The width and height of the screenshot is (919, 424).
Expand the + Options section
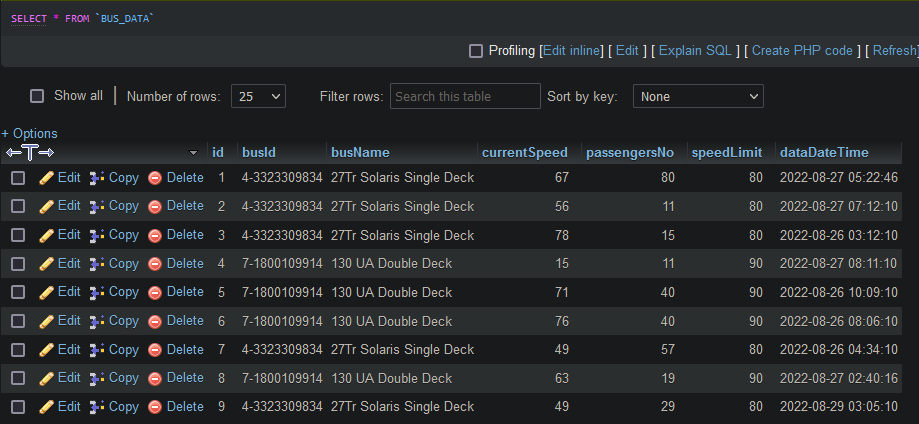tap(29, 134)
